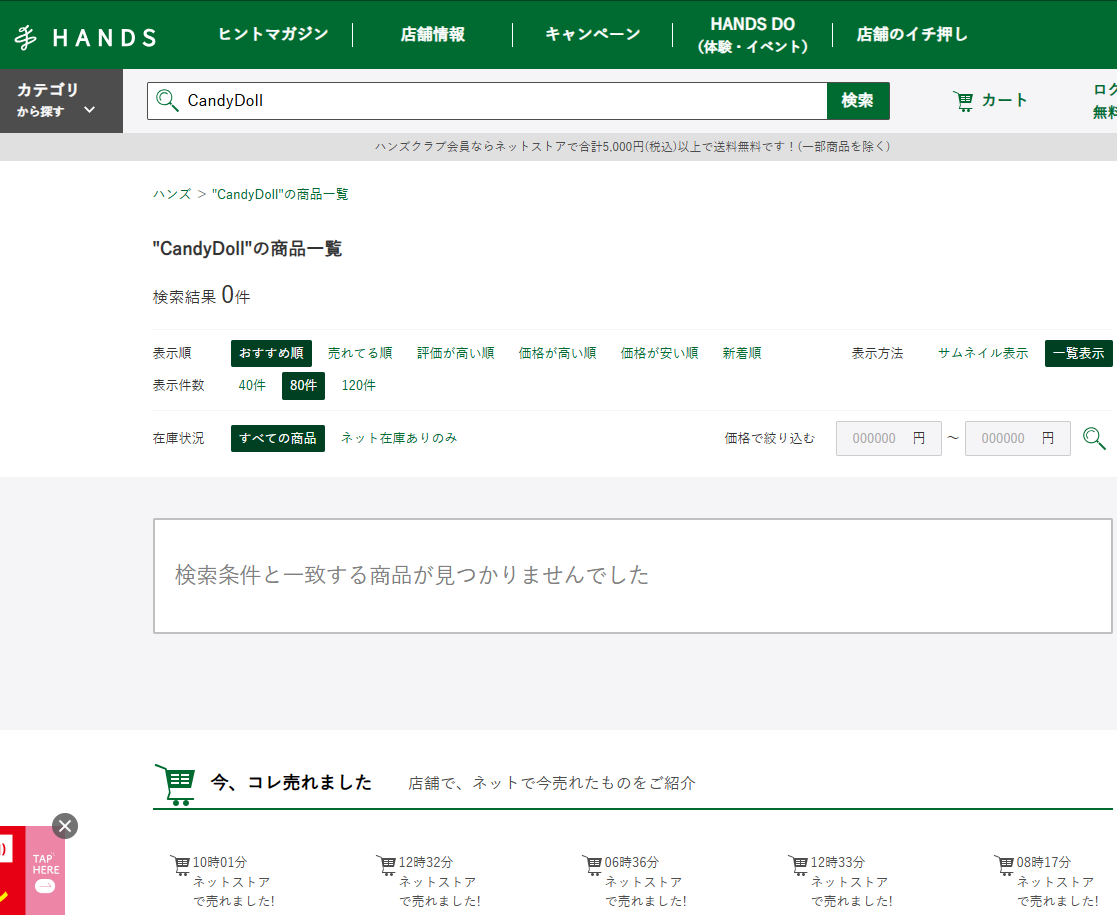Click the maximum price input field
This screenshot has width=1117, height=915.
click(x=1017, y=438)
